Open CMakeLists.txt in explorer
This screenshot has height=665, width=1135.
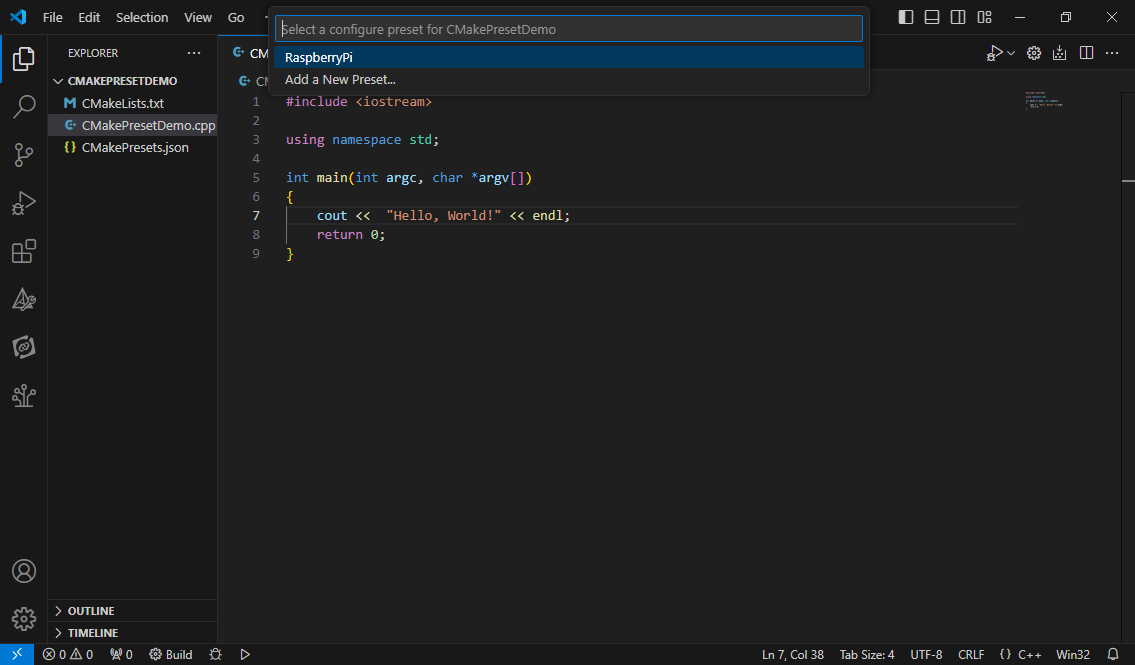(x=132, y=103)
